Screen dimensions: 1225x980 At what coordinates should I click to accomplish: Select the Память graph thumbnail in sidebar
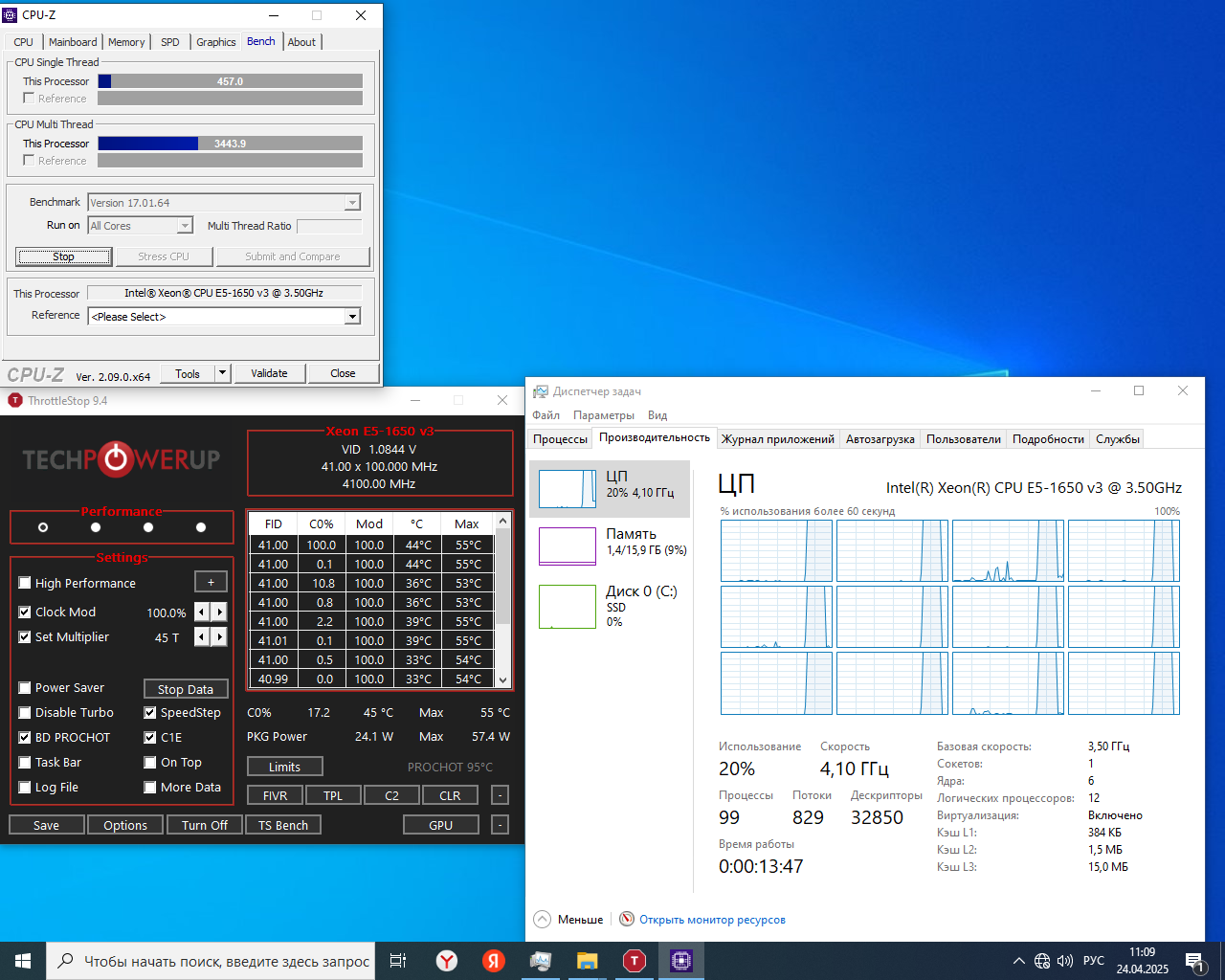pyautogui.click(x=568, y=546)
